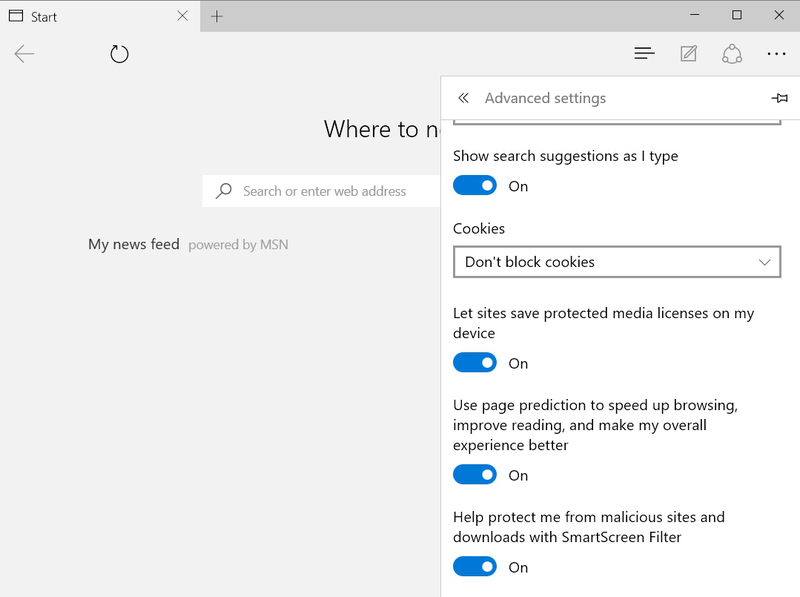800x597 pixels.
Task: Open the Cookies dropdown
Action: tap(617, 262)
